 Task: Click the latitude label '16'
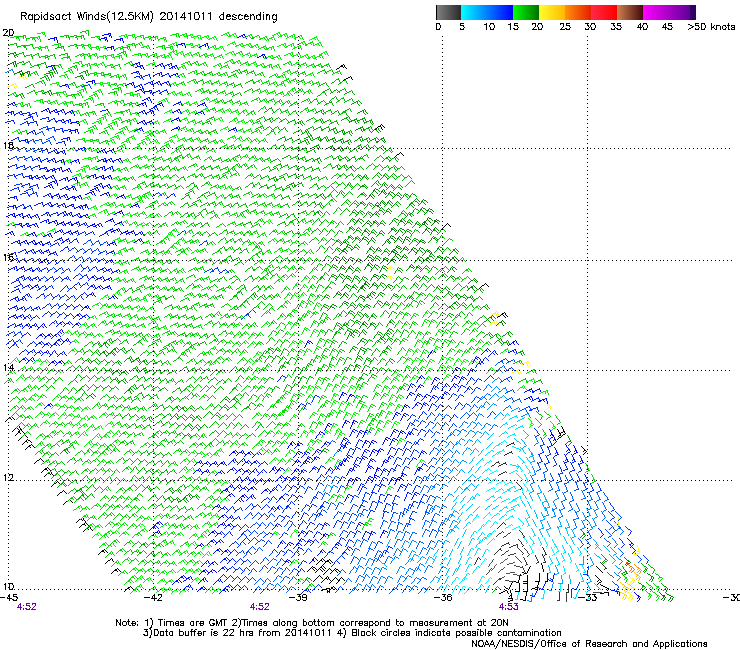[x=8, y=257]
